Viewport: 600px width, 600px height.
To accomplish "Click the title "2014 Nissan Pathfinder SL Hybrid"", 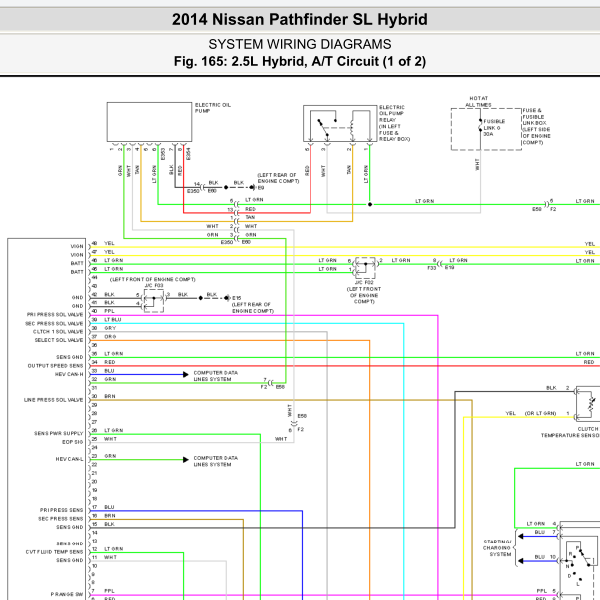I will click(x=300, y=20).
